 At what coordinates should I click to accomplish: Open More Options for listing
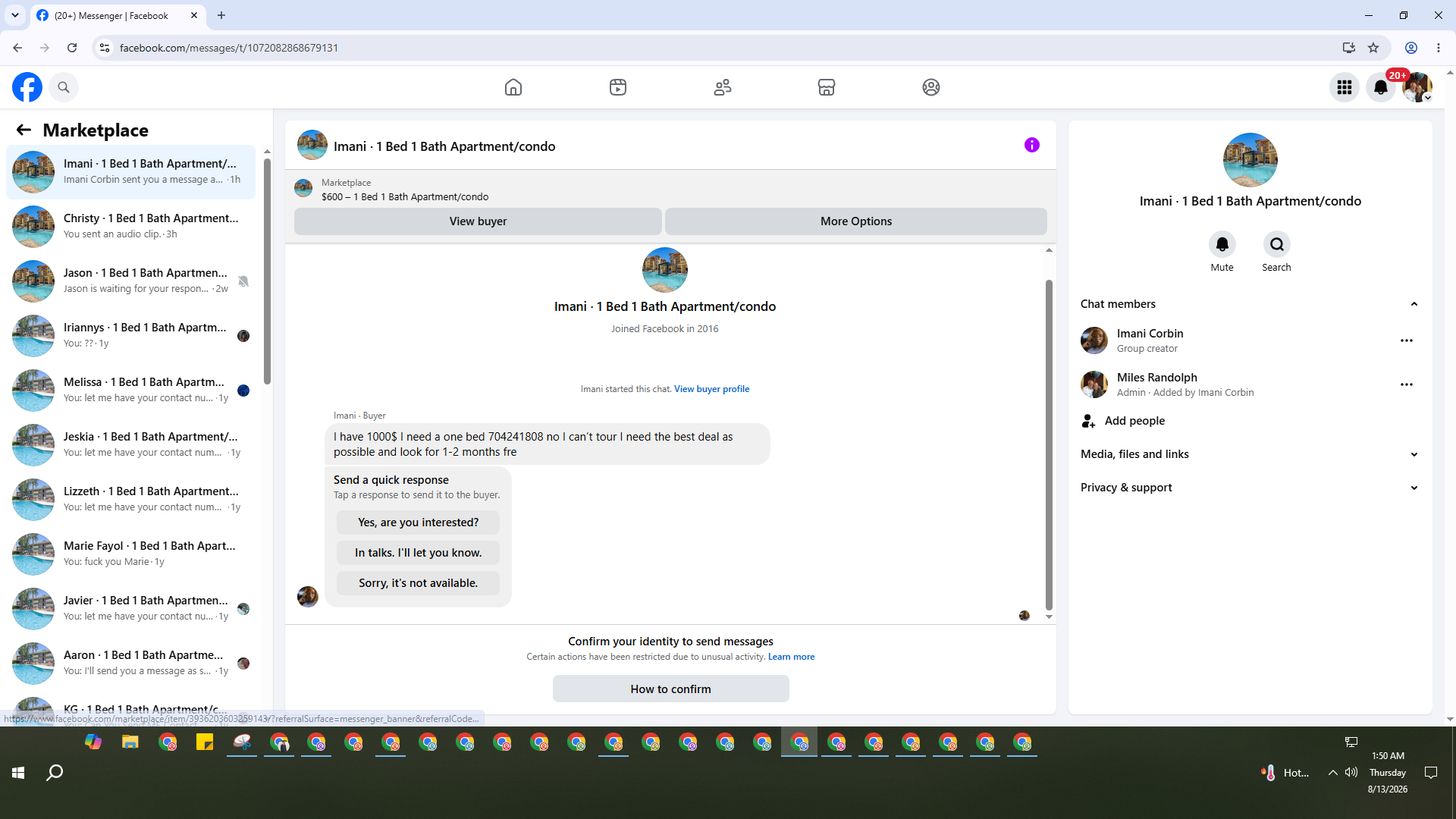pyautogui.click(x=856, y=221)
